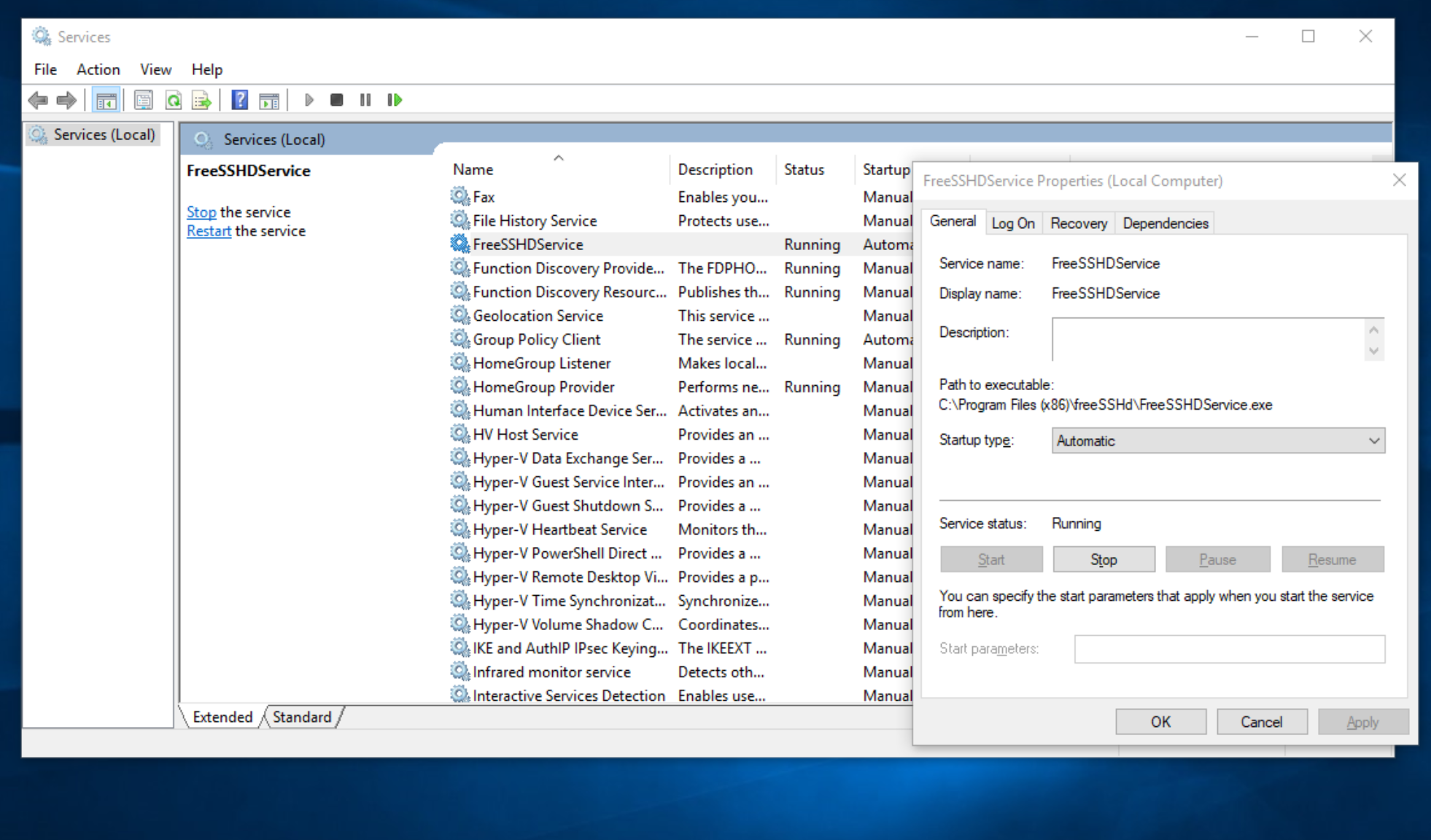Select the General tab in Properties
Screen dimensions: 1431x840
[x=953, y=221]
